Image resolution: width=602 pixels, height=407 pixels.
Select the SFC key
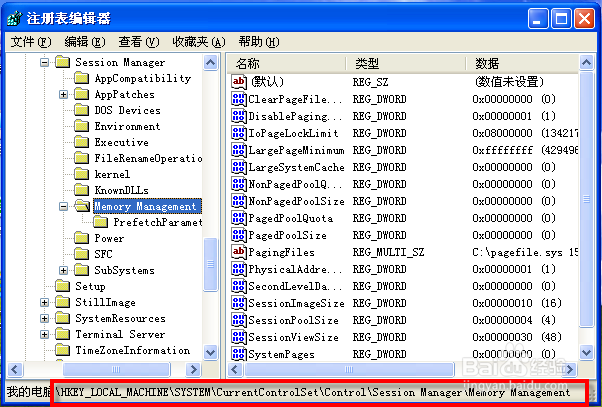coord(103,254)
